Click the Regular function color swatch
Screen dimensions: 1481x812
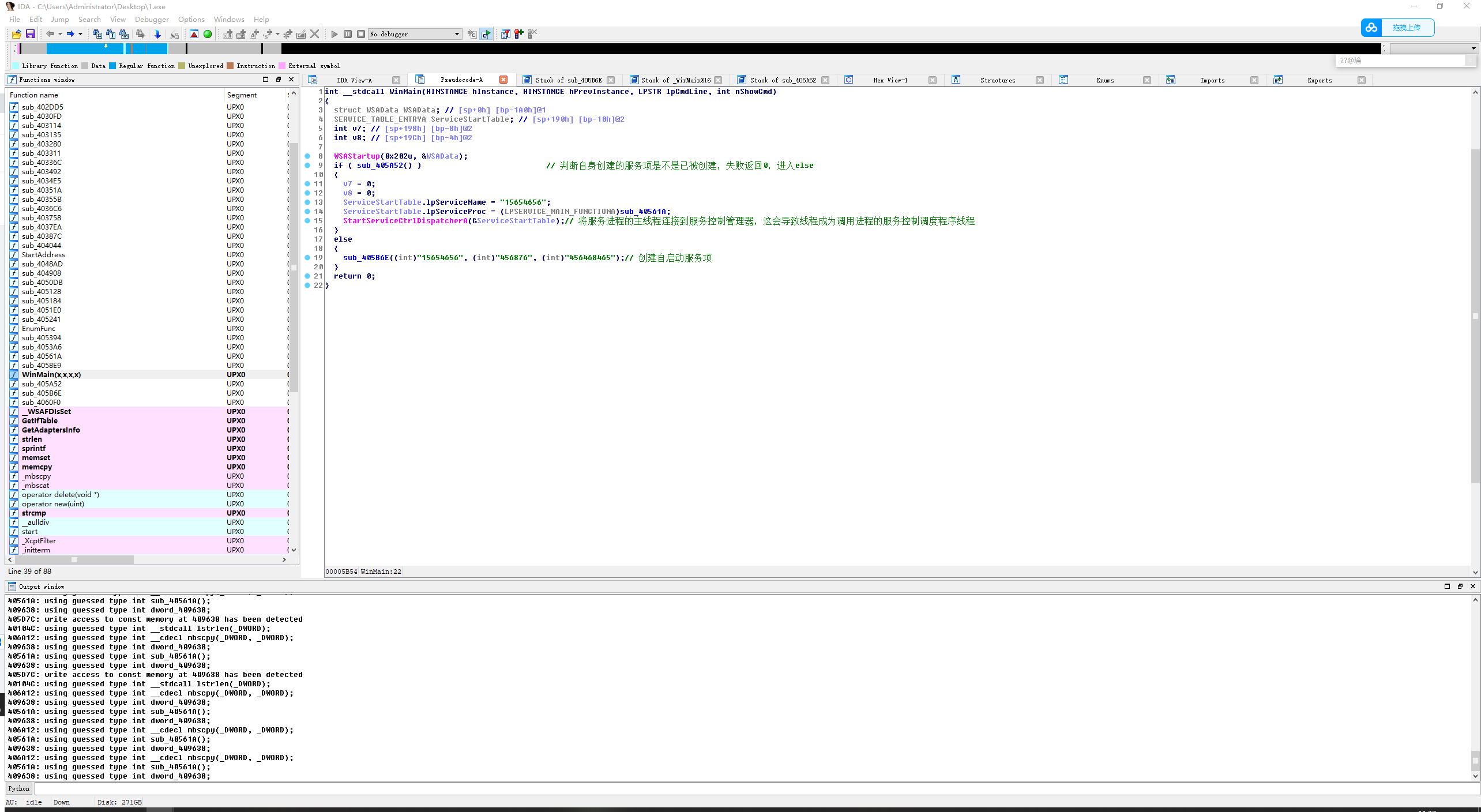click(x=113, y=66)
